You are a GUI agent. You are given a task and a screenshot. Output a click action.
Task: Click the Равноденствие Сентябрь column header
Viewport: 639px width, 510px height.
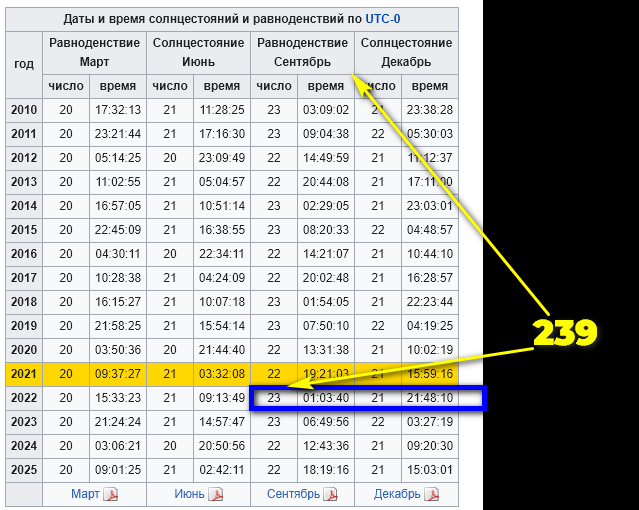pyautogui.click(x=302, y=53)
